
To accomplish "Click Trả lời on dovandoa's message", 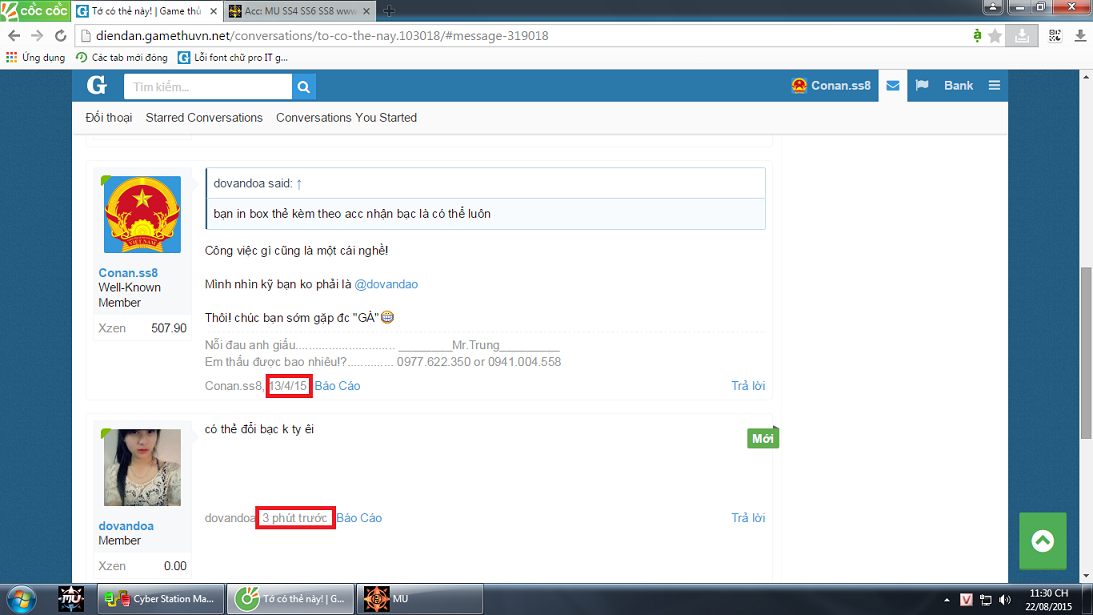I will point(748,518).
